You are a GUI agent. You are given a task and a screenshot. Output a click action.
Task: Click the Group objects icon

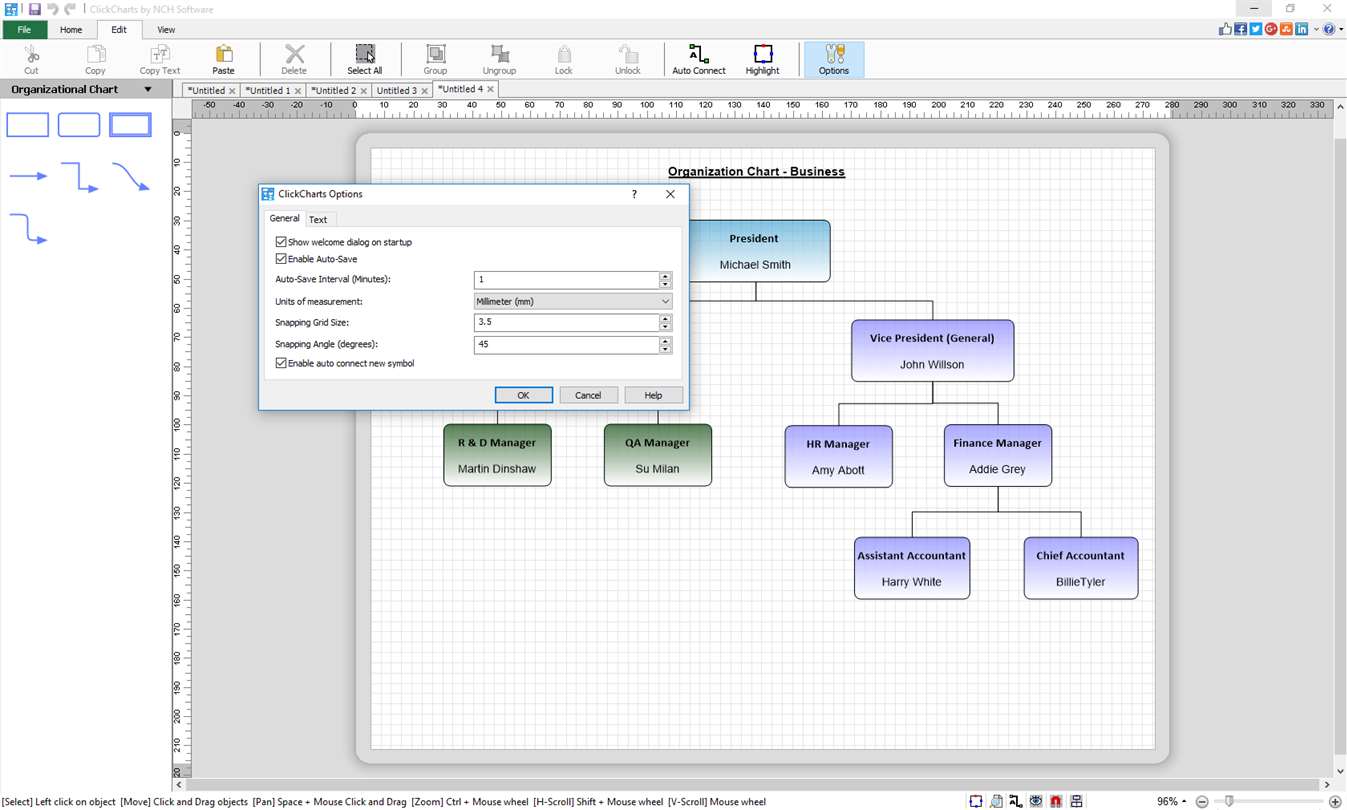pyautogui.click(x=435, y=54)
